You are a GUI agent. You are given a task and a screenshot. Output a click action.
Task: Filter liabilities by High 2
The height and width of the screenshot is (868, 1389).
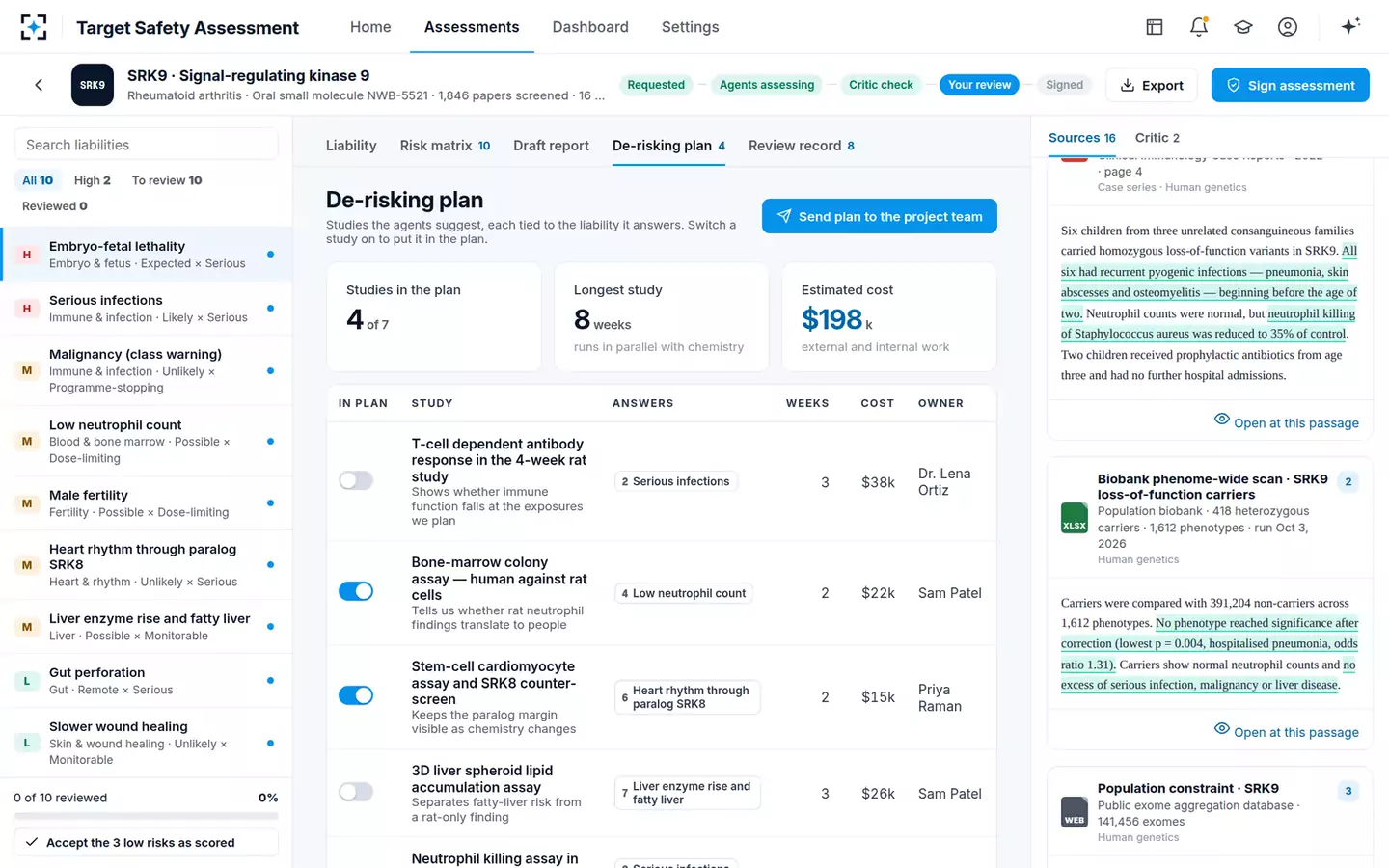coord(93,180)
